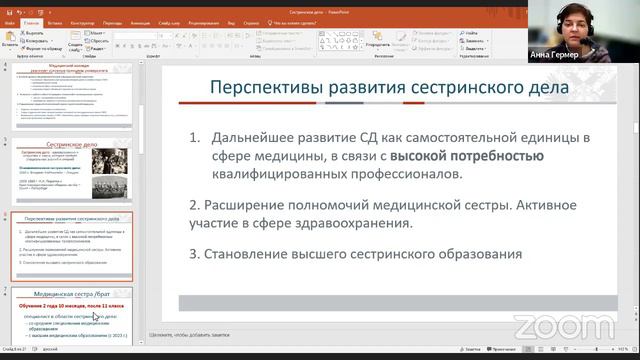Open Quick Styles (Экспресс-стили) gallery
This screenshot has height=360, width=640.
(x=401, y=40)
